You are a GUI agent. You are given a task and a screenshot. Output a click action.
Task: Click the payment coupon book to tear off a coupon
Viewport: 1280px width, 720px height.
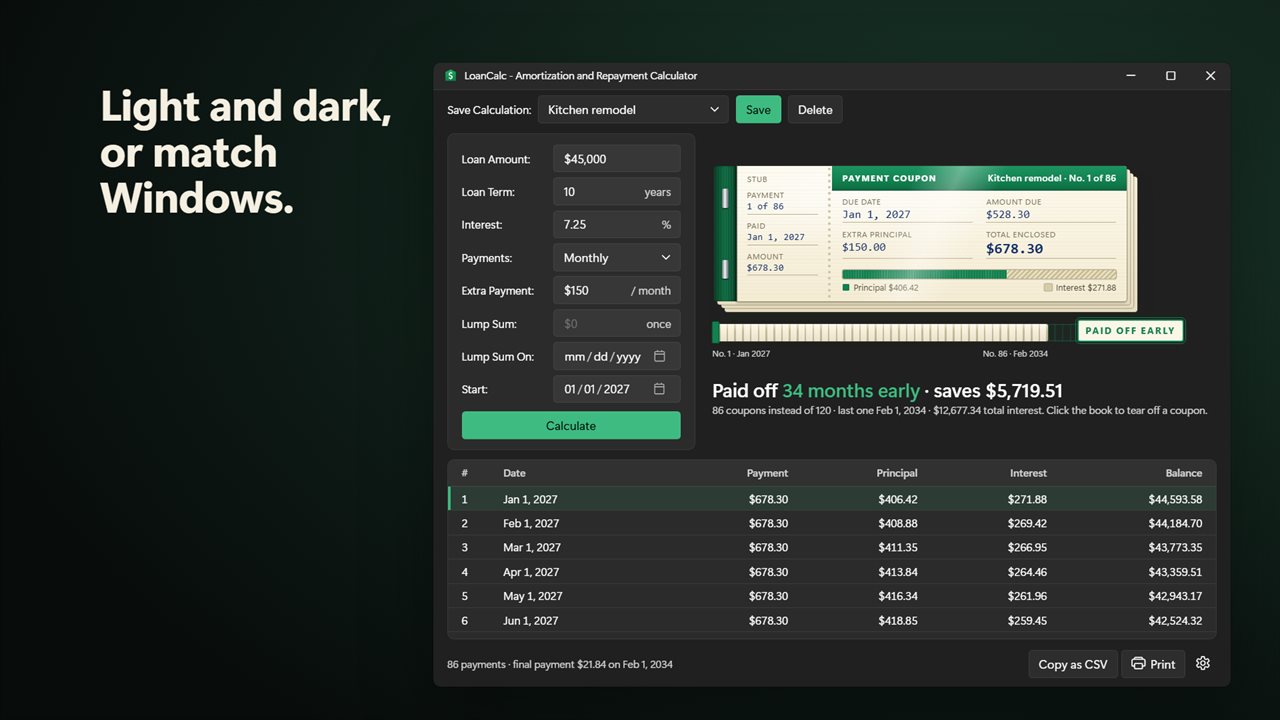click(x=925, y=237)
